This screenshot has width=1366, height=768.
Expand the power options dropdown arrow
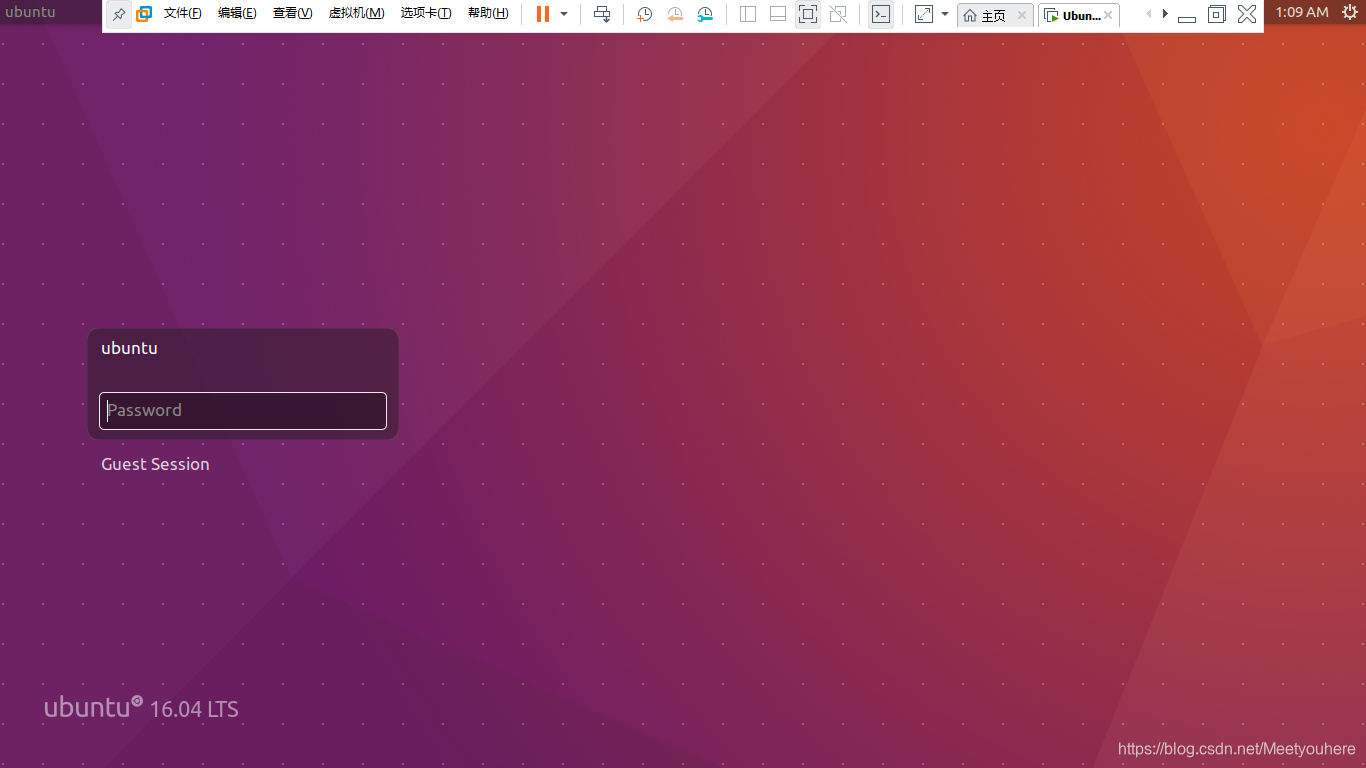564,14
